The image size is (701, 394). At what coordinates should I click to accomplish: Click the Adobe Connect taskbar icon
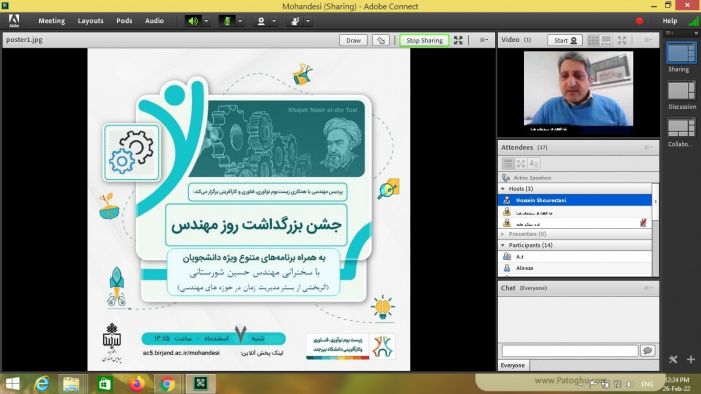click(x=201, y=384)
